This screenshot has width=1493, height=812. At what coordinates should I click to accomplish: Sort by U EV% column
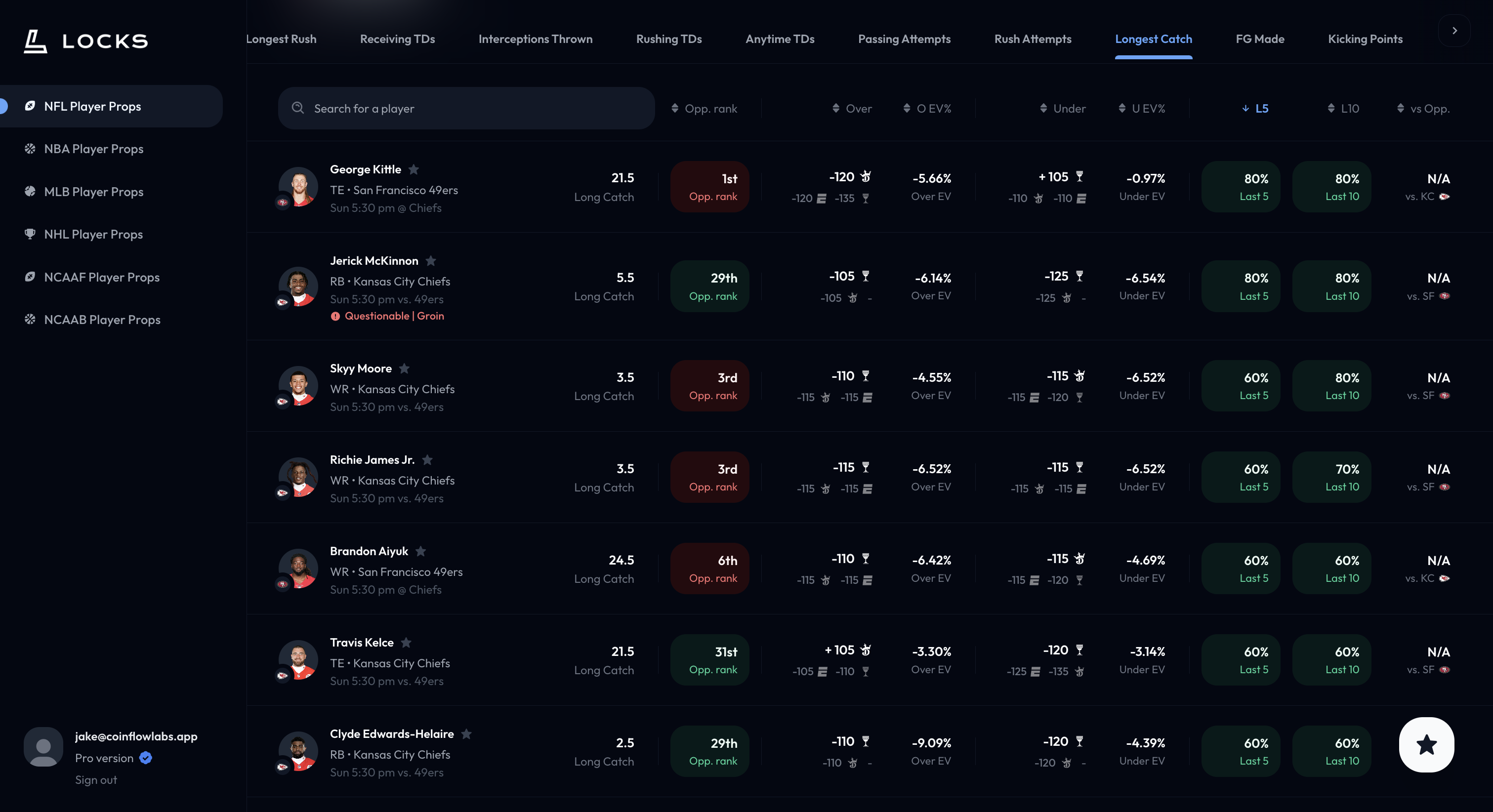pos(1142,108)
